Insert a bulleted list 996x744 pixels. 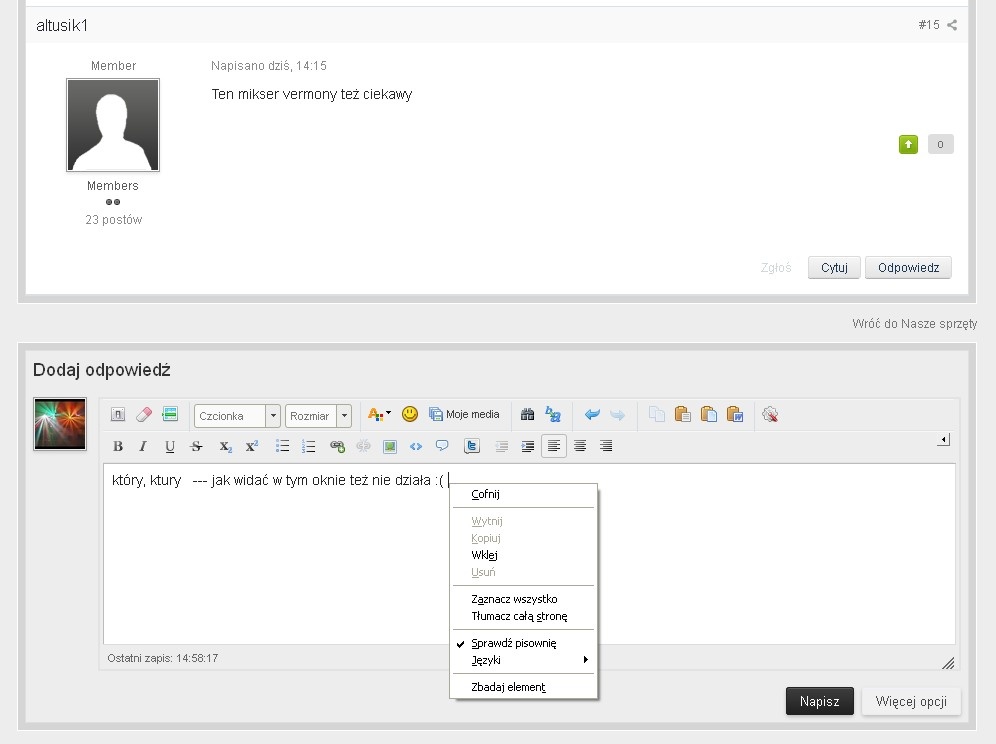(x=283, y=446)
